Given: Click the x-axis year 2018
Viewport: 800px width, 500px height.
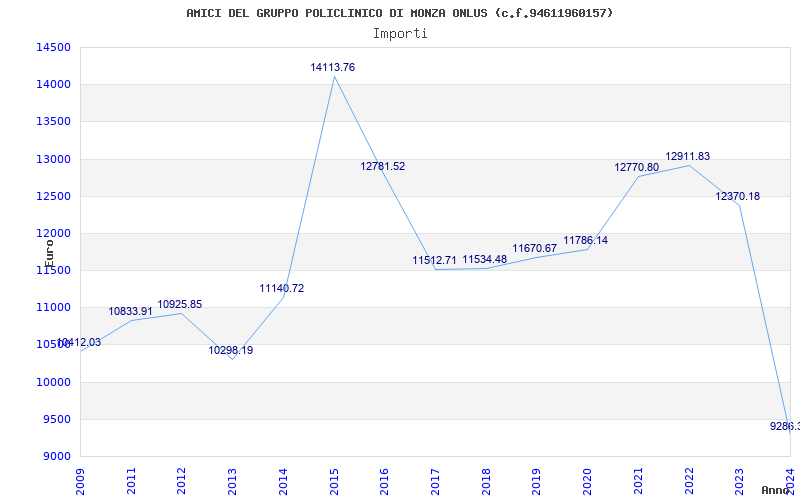Looking at the screenshot, I should pyautogui.click(x=486, y=482).
